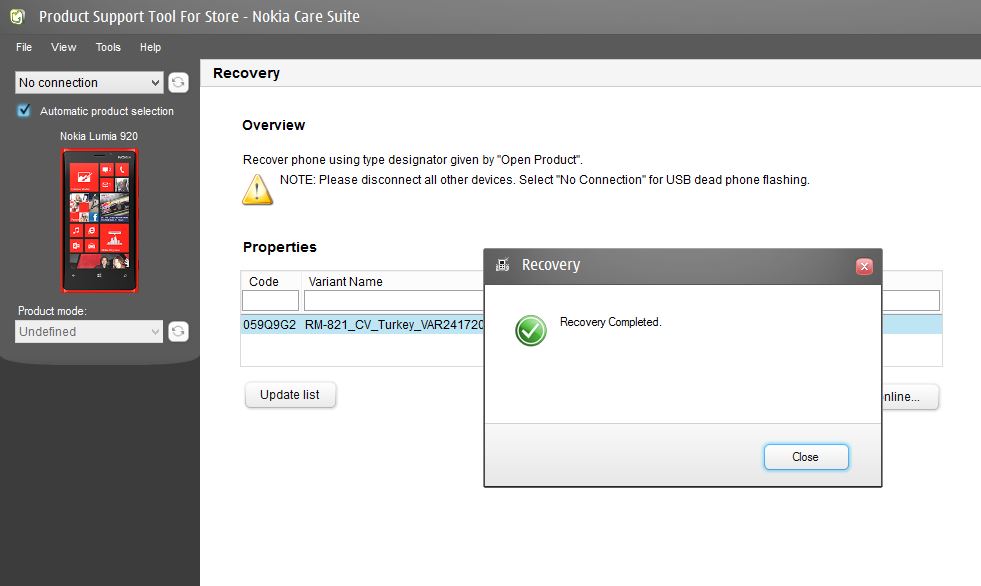Click the Update list button
The width and height of the screenshot is (981, 586).
(290, 395)
